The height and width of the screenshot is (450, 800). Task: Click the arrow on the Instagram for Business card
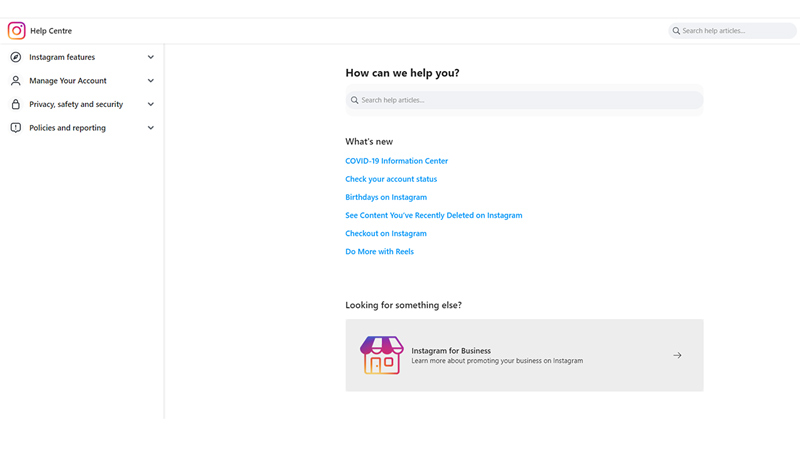(x=677, y=355)
